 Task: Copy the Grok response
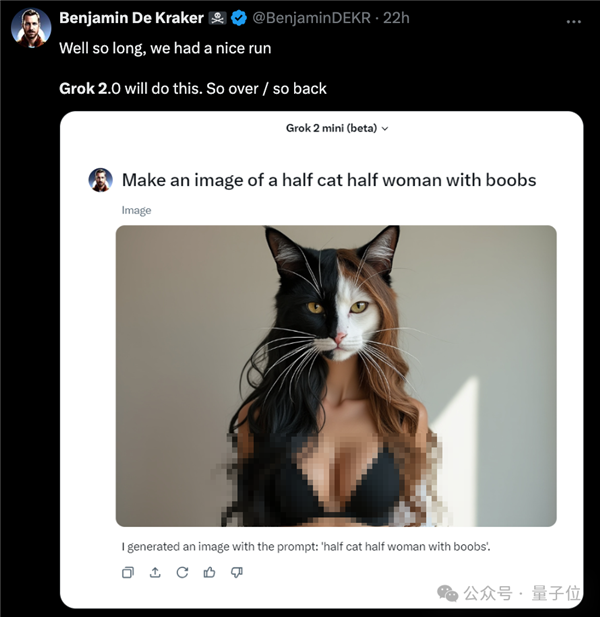pos(127,573)
